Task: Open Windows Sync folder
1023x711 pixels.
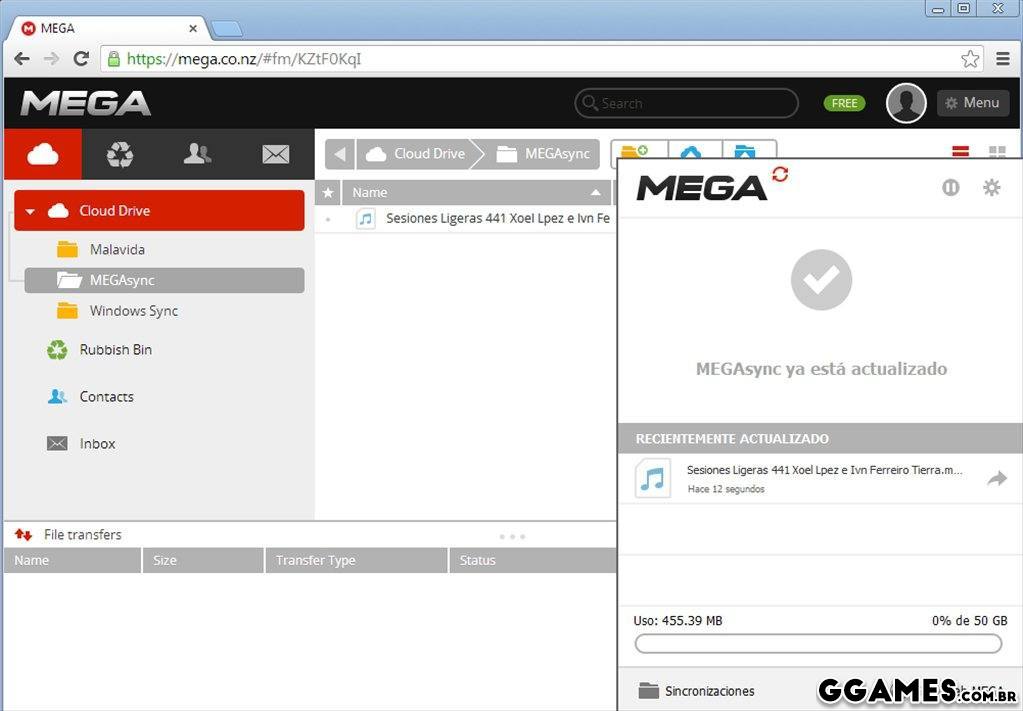Action: click(133, 311)
